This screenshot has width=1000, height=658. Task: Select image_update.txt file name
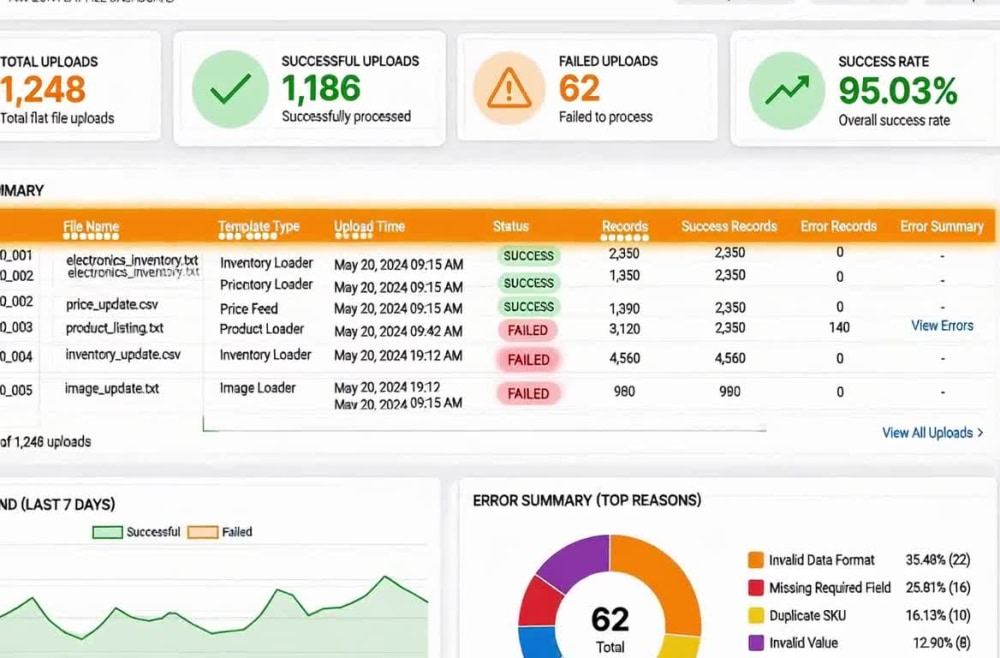[x=112, y=388]
